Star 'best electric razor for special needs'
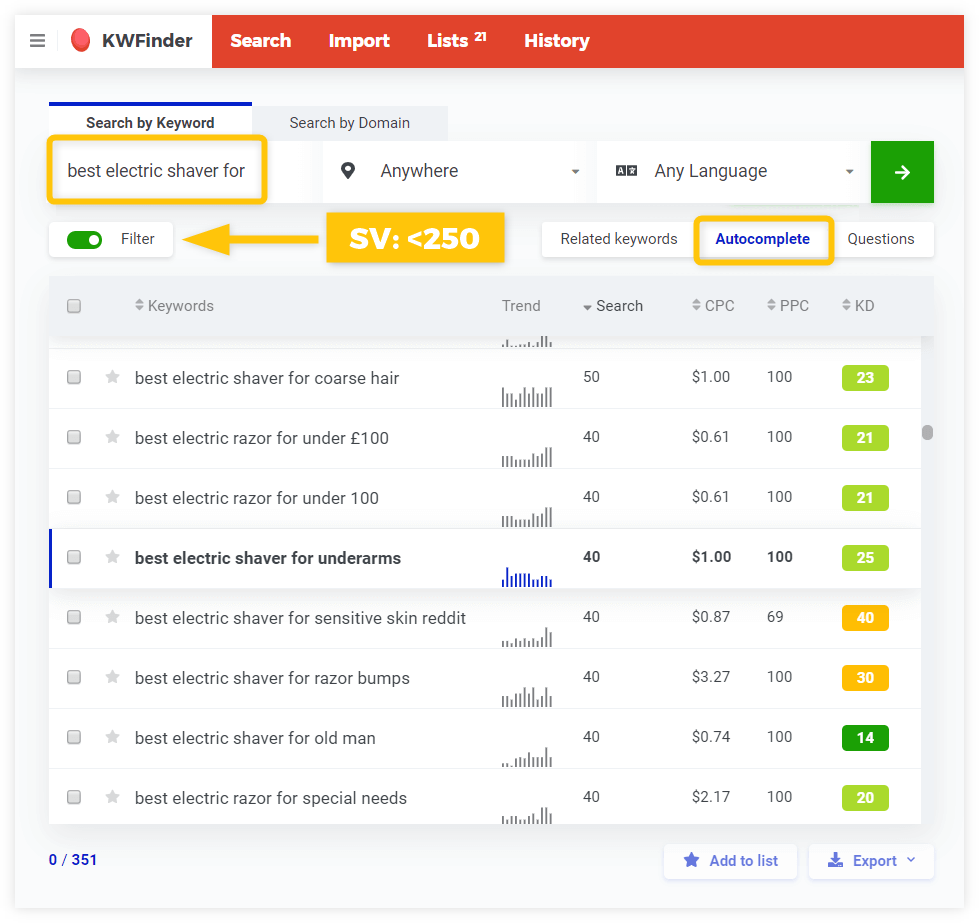Image resolution: width=979 pixels, height=923 pixels. pos(112,796)
